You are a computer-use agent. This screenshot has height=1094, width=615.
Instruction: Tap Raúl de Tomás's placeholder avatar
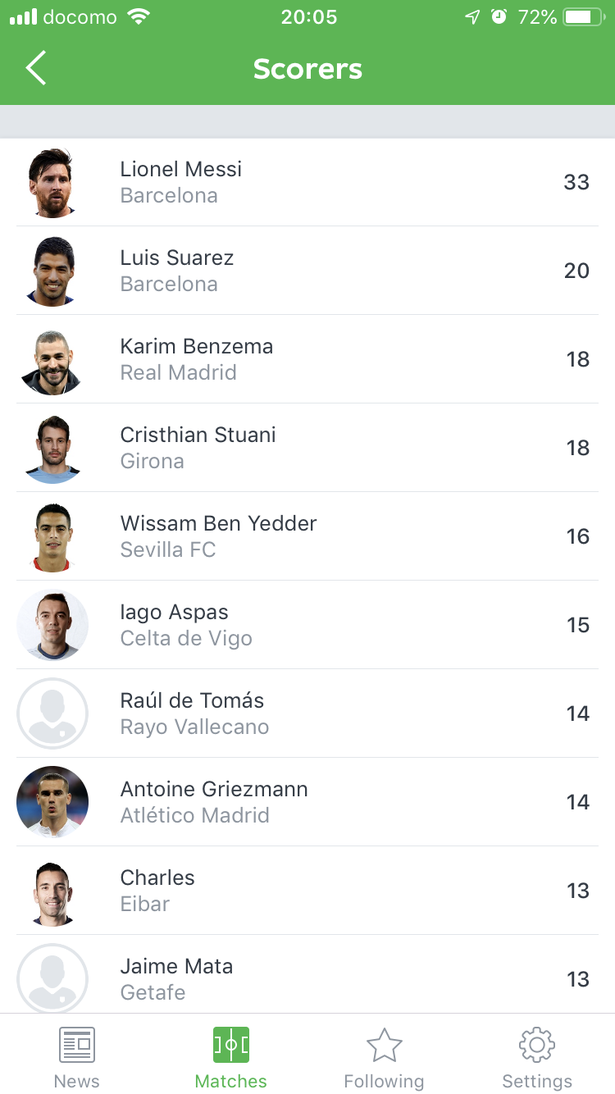tap(52, 714)
